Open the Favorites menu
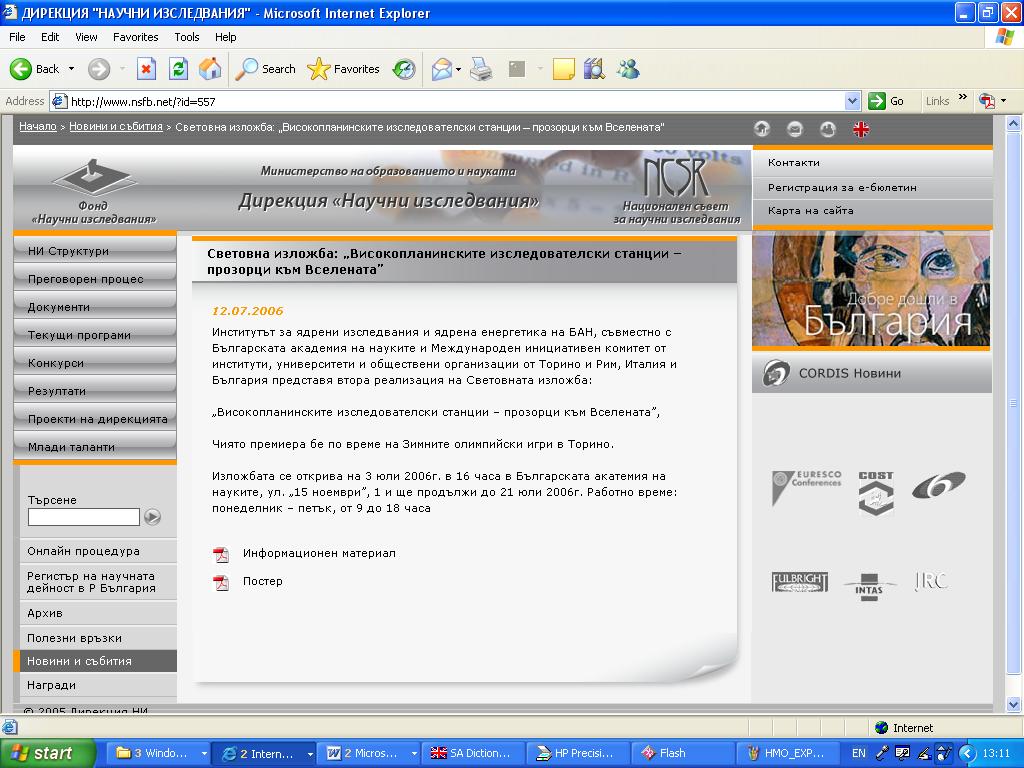The width and height of the screenshot is (1024, 768). [x=135, y=37]
